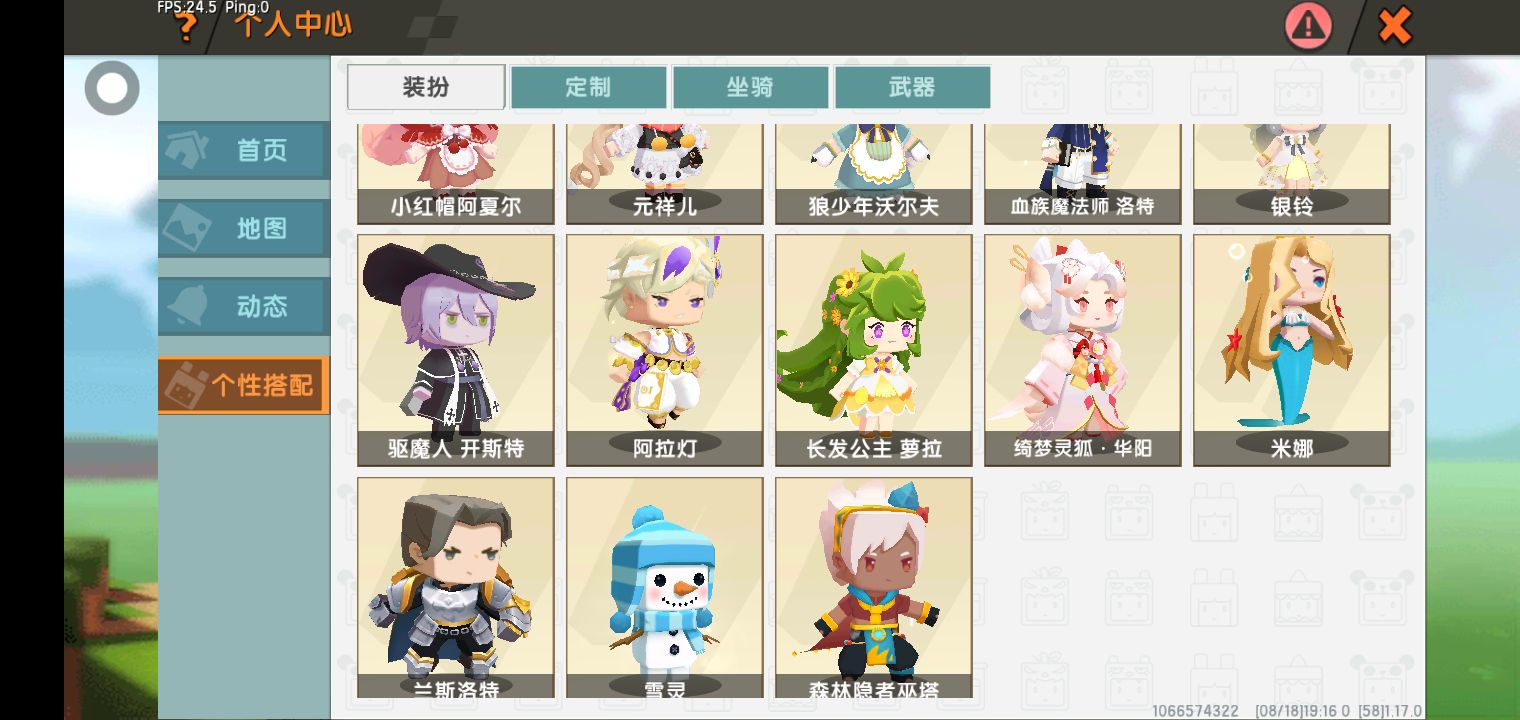Switch to the 坐骑 tab

(x=750, y=87)
